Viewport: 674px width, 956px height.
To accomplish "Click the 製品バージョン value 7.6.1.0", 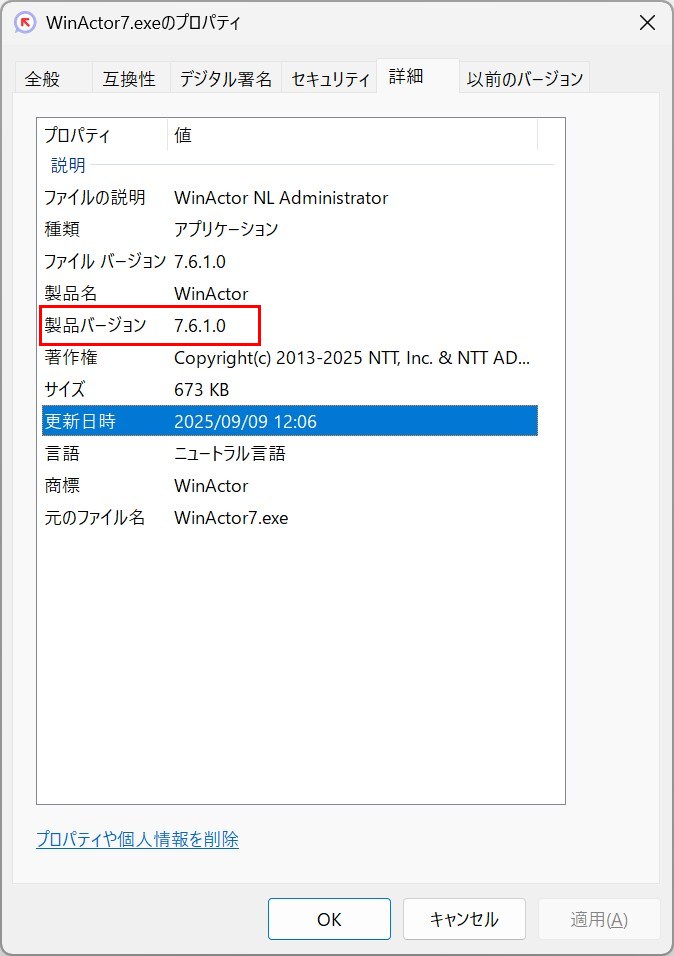I will [200, 326].
